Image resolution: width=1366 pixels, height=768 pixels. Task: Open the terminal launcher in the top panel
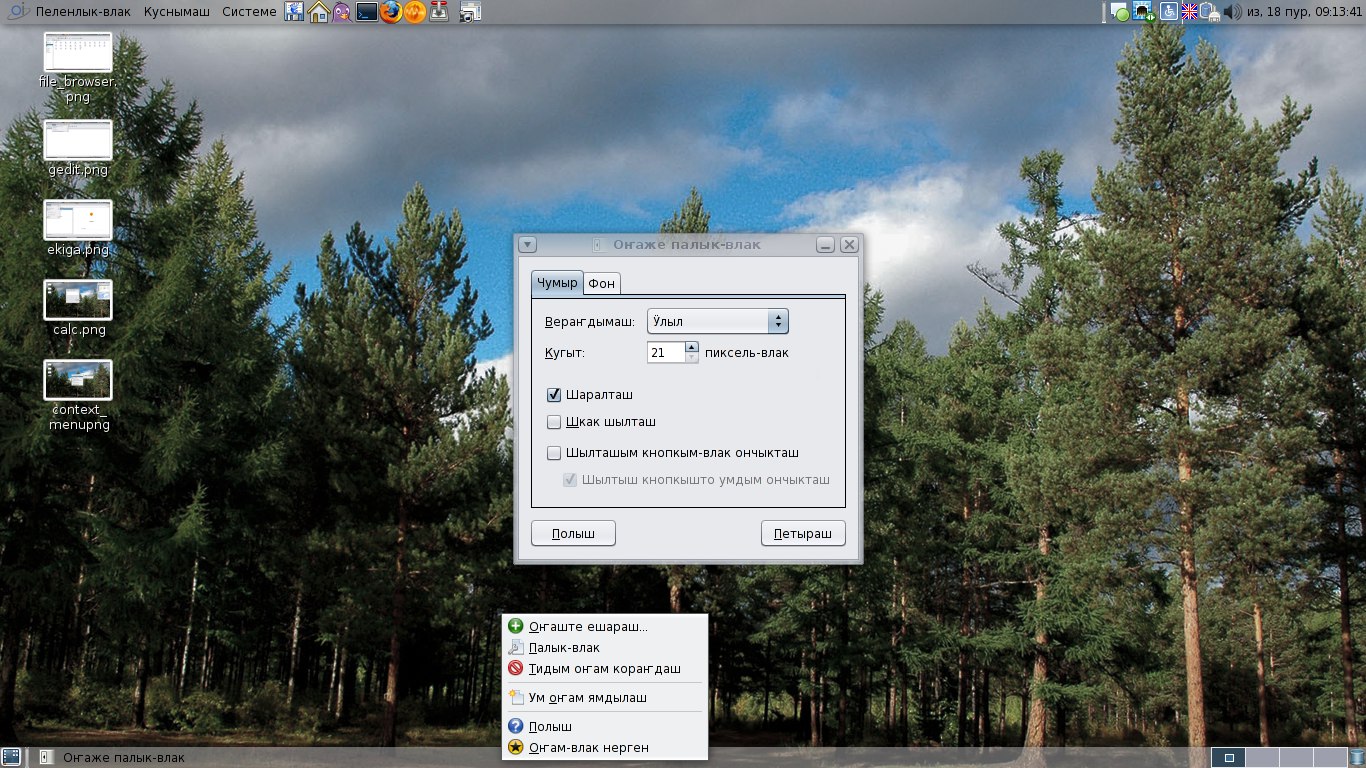click(x=367, y=12)
